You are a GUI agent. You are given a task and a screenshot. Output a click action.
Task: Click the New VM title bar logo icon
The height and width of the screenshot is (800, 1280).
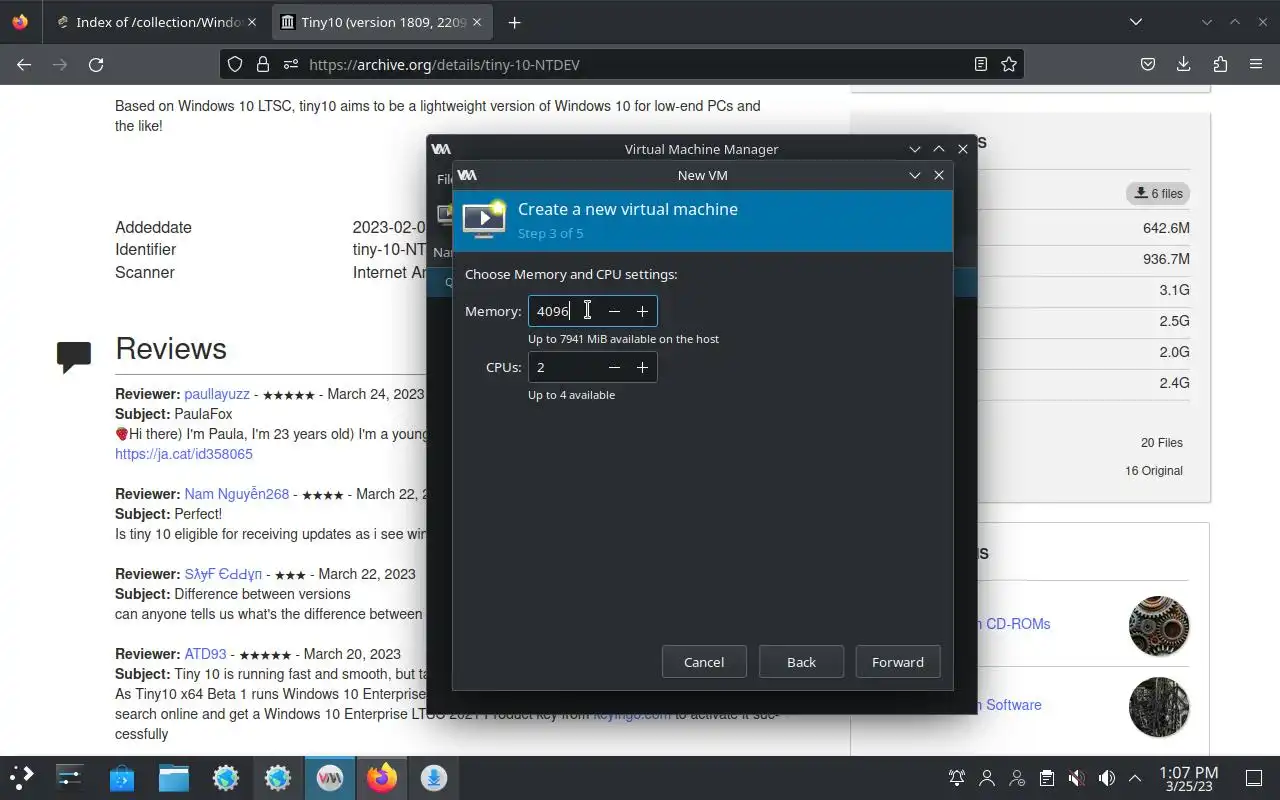coord(467,175)
